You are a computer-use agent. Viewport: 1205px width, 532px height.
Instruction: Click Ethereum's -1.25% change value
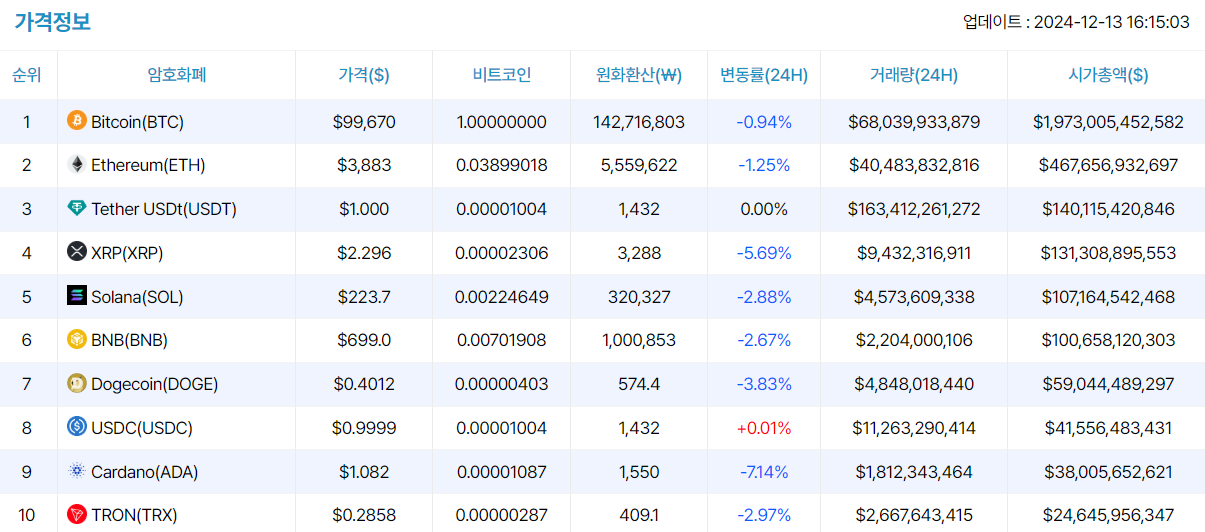(764, 165)
